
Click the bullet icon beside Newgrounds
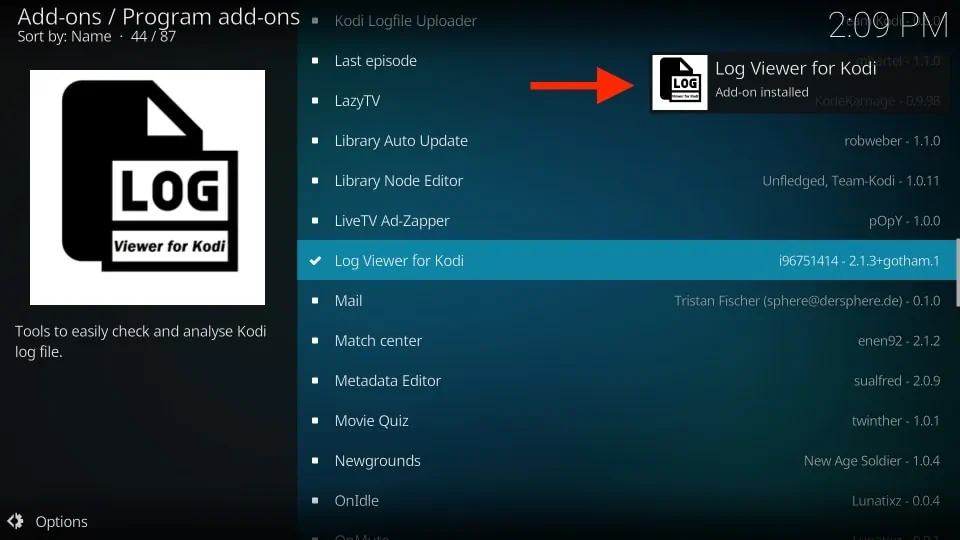315,460
